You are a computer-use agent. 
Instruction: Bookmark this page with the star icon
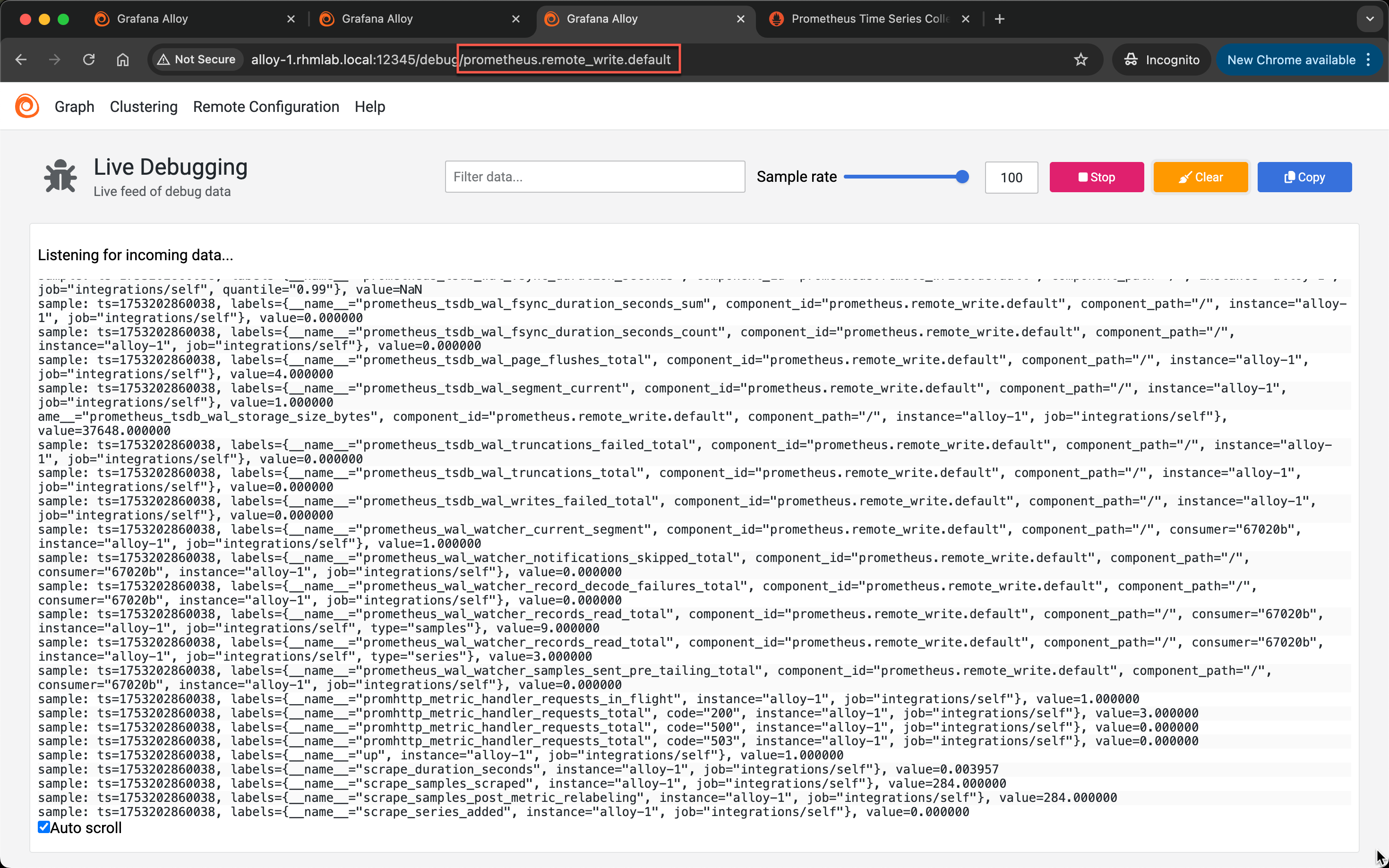1080,60
